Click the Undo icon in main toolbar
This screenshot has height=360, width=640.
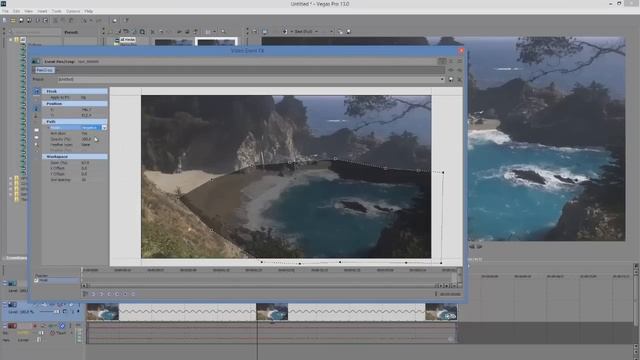pos(84,20)
